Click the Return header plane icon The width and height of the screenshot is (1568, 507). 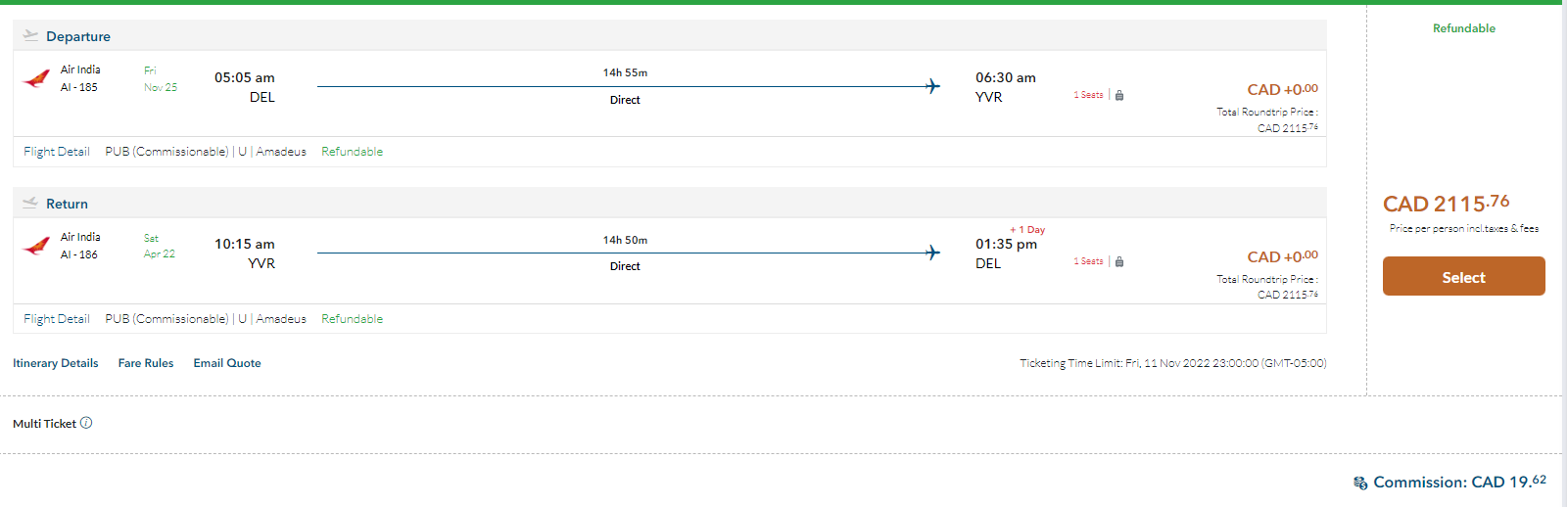(30, 203)
